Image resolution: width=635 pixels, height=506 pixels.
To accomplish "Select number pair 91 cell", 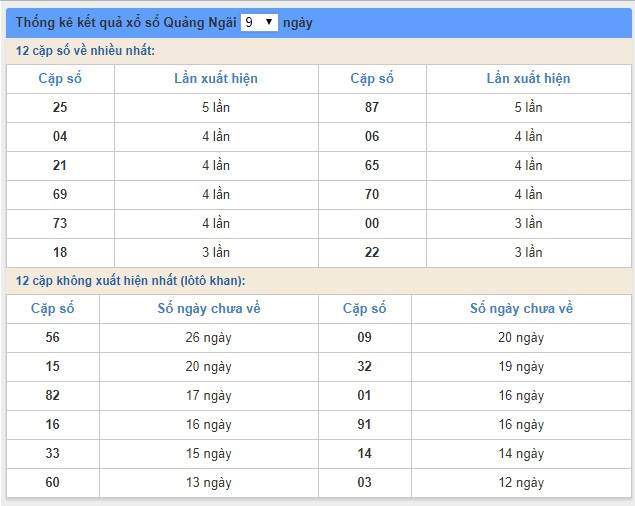I will [364, 424].
